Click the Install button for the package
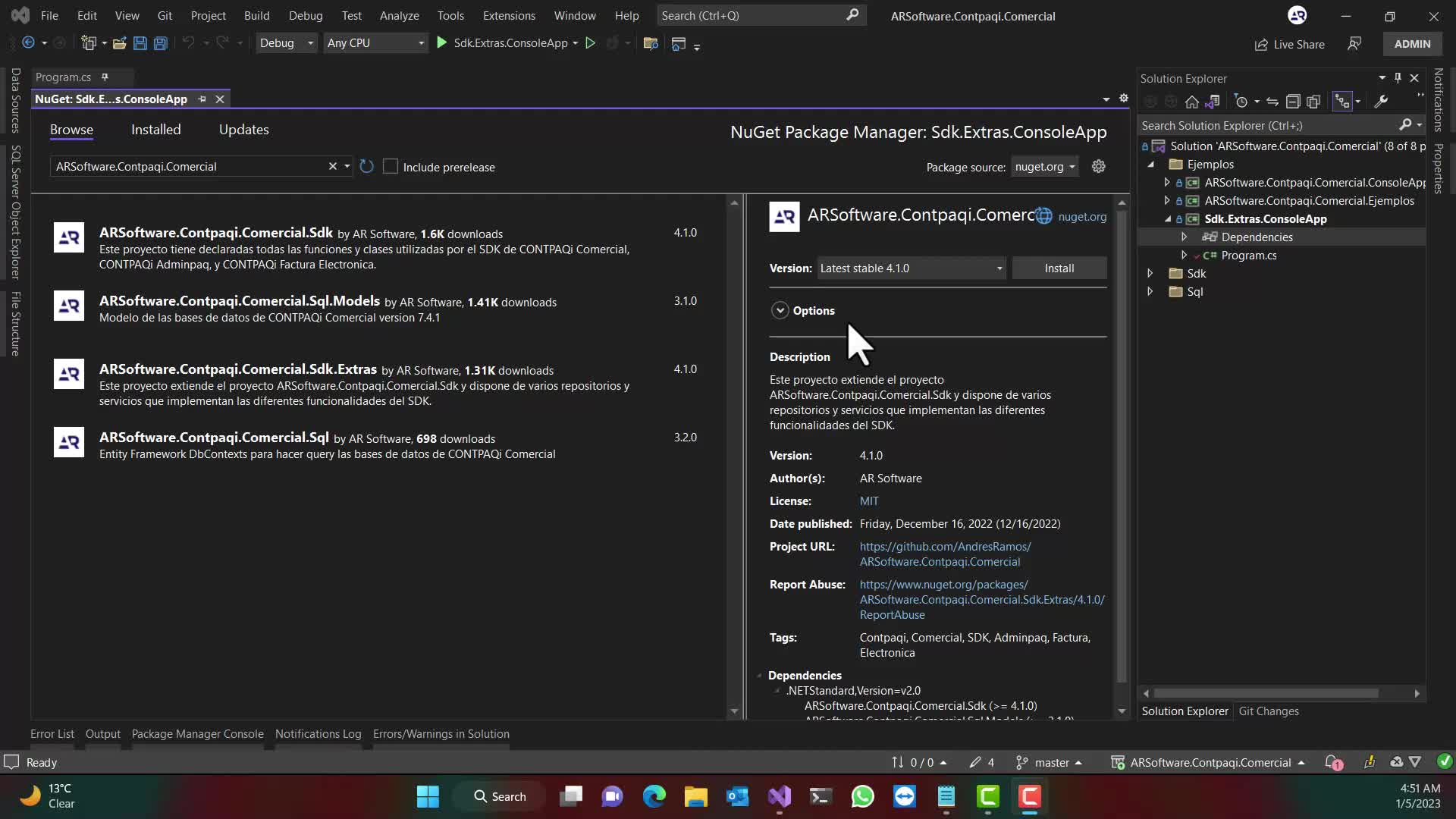This screenshot has height=819, width=1456. tap(1059, 268)
